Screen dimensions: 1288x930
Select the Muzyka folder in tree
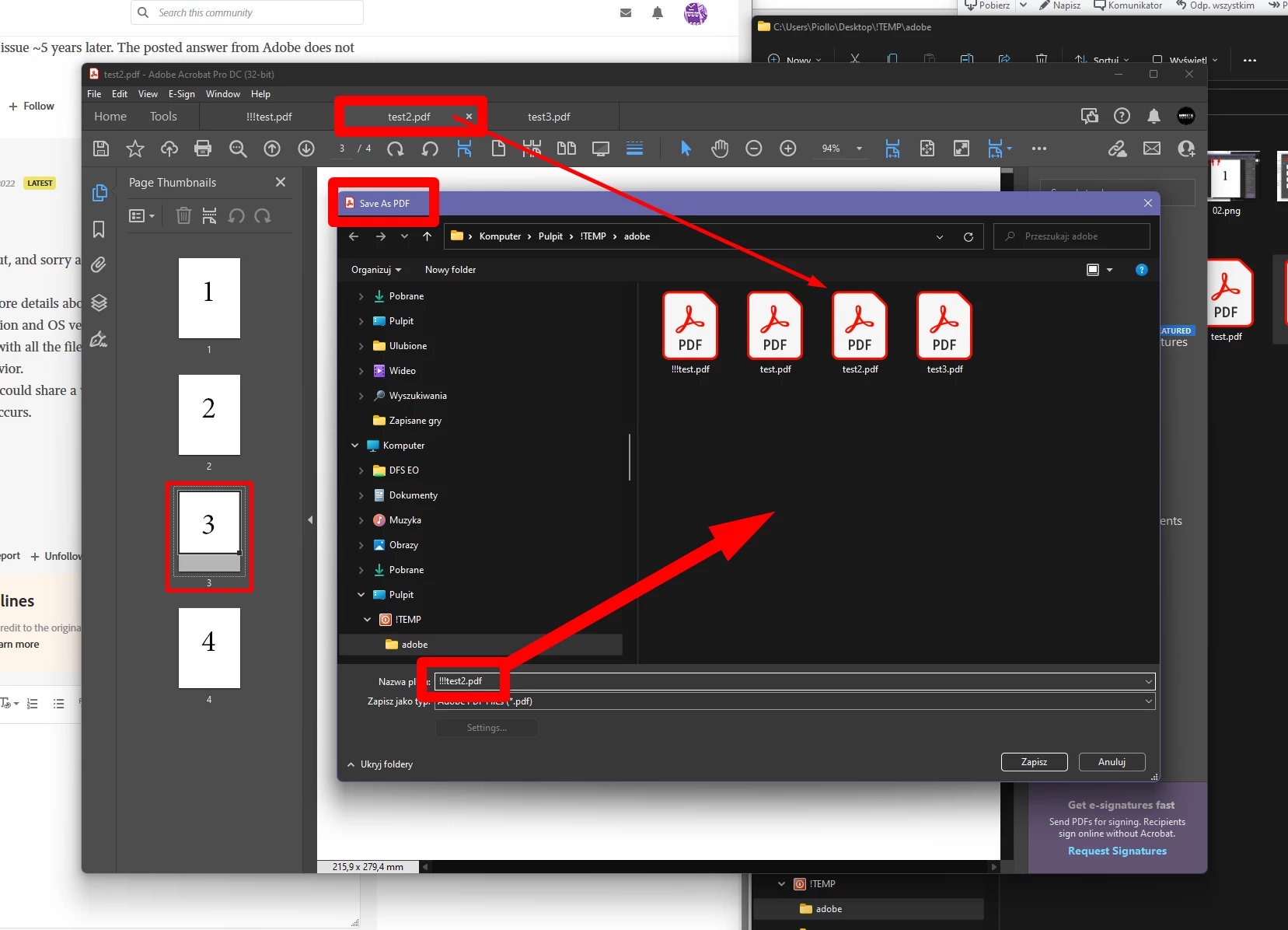pyautogui.click(x=405, y=520)
